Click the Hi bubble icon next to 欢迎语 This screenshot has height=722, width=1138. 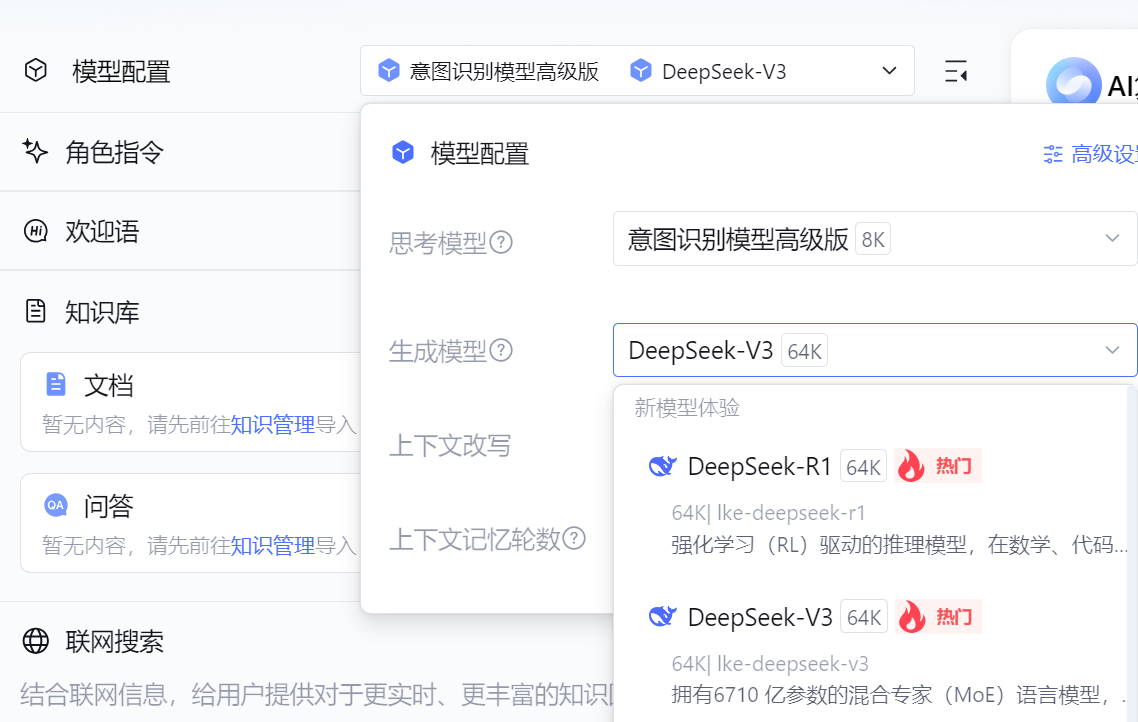pyautogui.click(x=36, y=231)
